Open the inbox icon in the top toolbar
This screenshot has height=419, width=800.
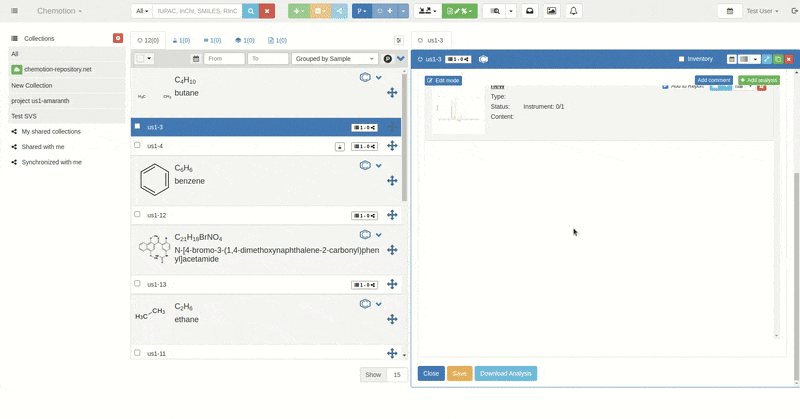point(530,11)
